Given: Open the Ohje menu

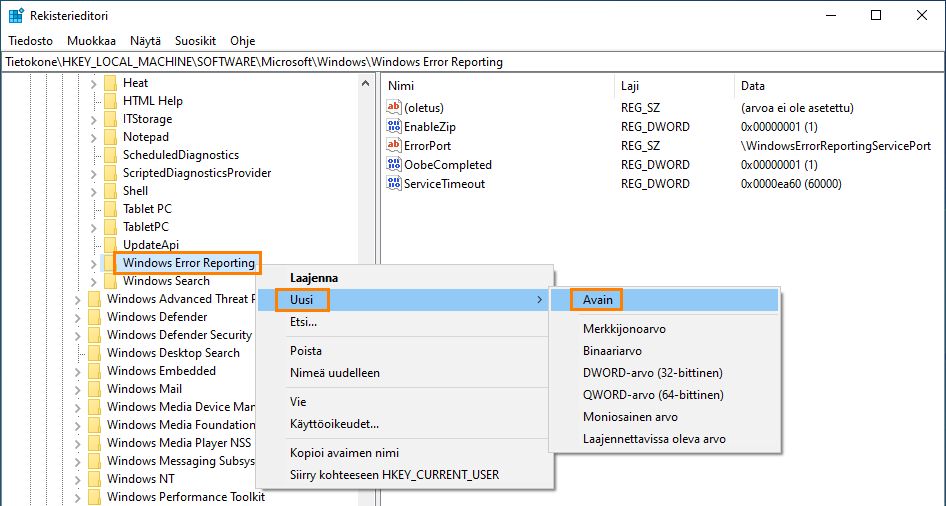Looking at the screenshot, I should [243, 41].
